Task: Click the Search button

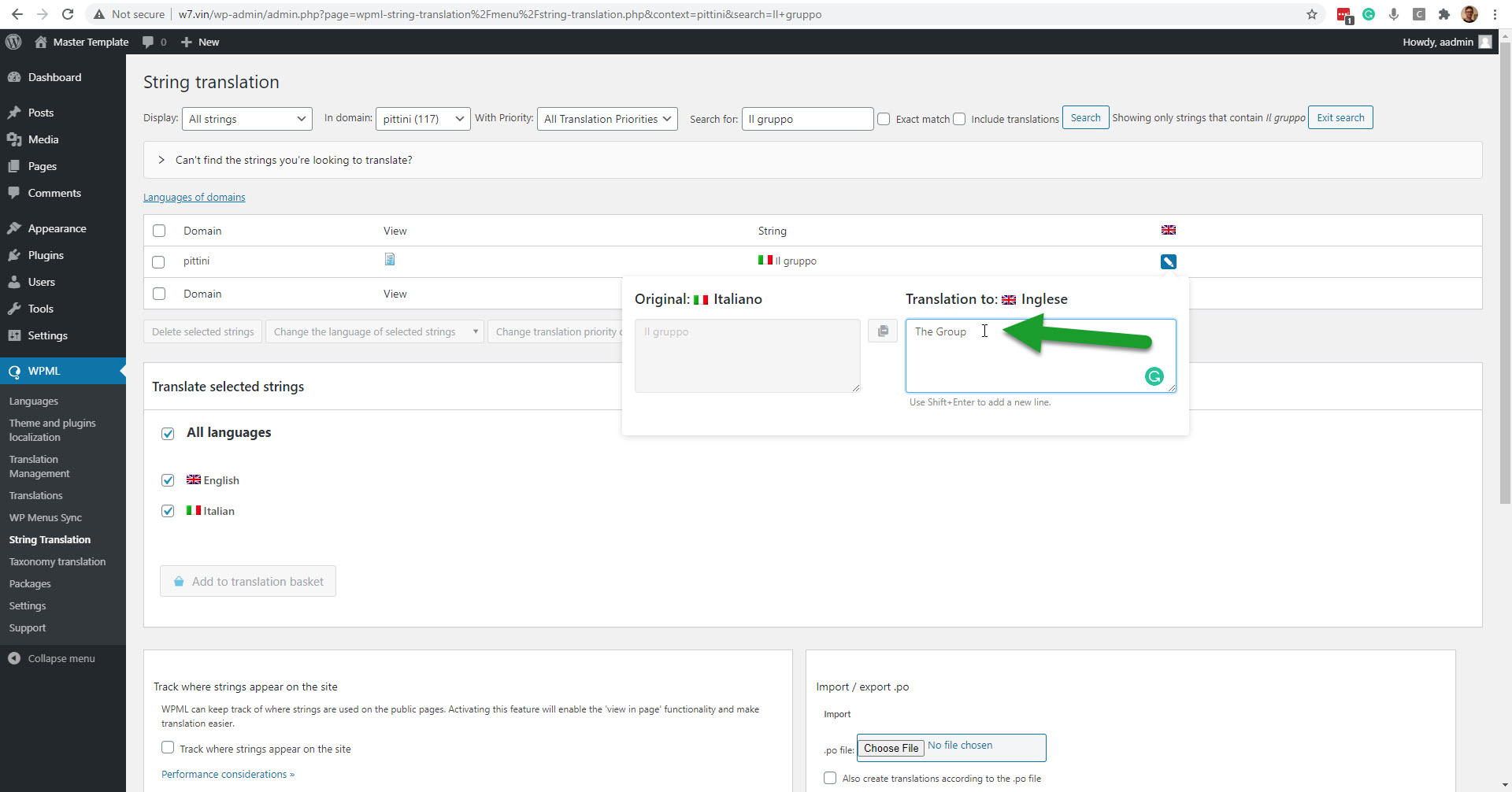Action: (x=1085, y=117)
